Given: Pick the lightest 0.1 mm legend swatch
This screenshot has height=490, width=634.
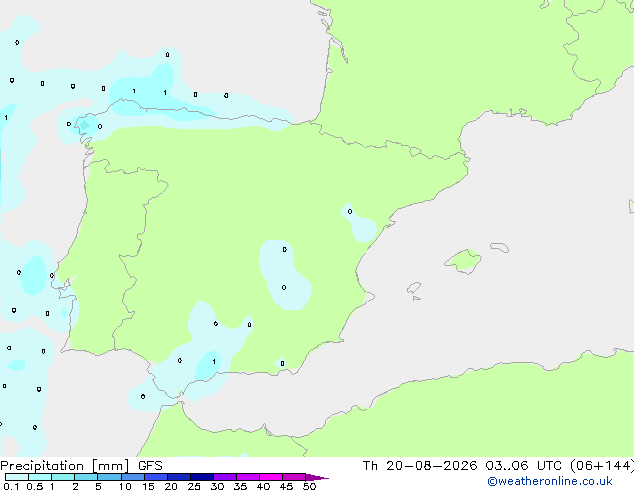Looking at the screenshot, I should pos(17,477).
